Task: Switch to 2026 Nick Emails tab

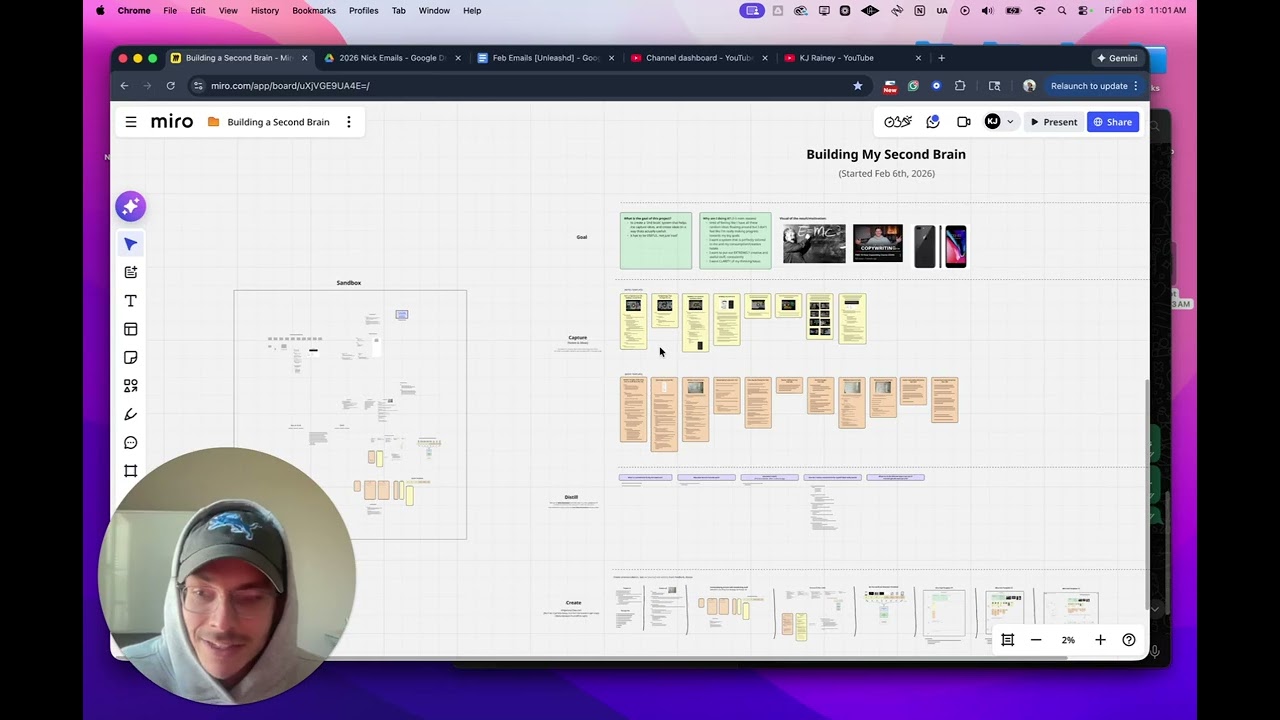Action: point(391,58)
